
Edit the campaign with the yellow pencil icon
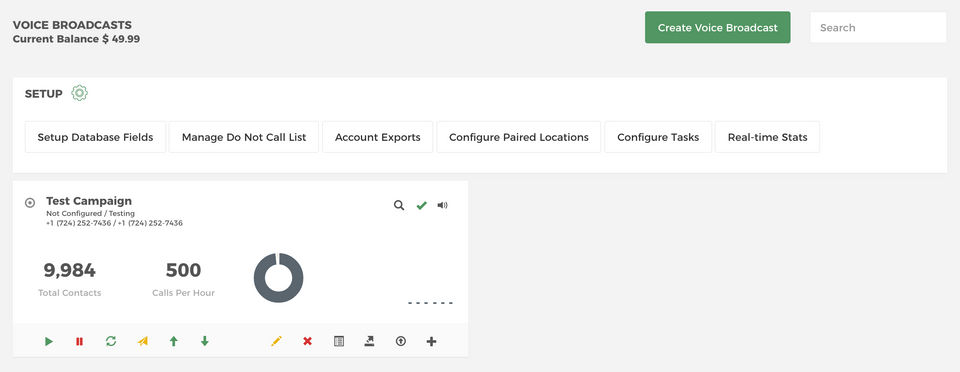276,341
